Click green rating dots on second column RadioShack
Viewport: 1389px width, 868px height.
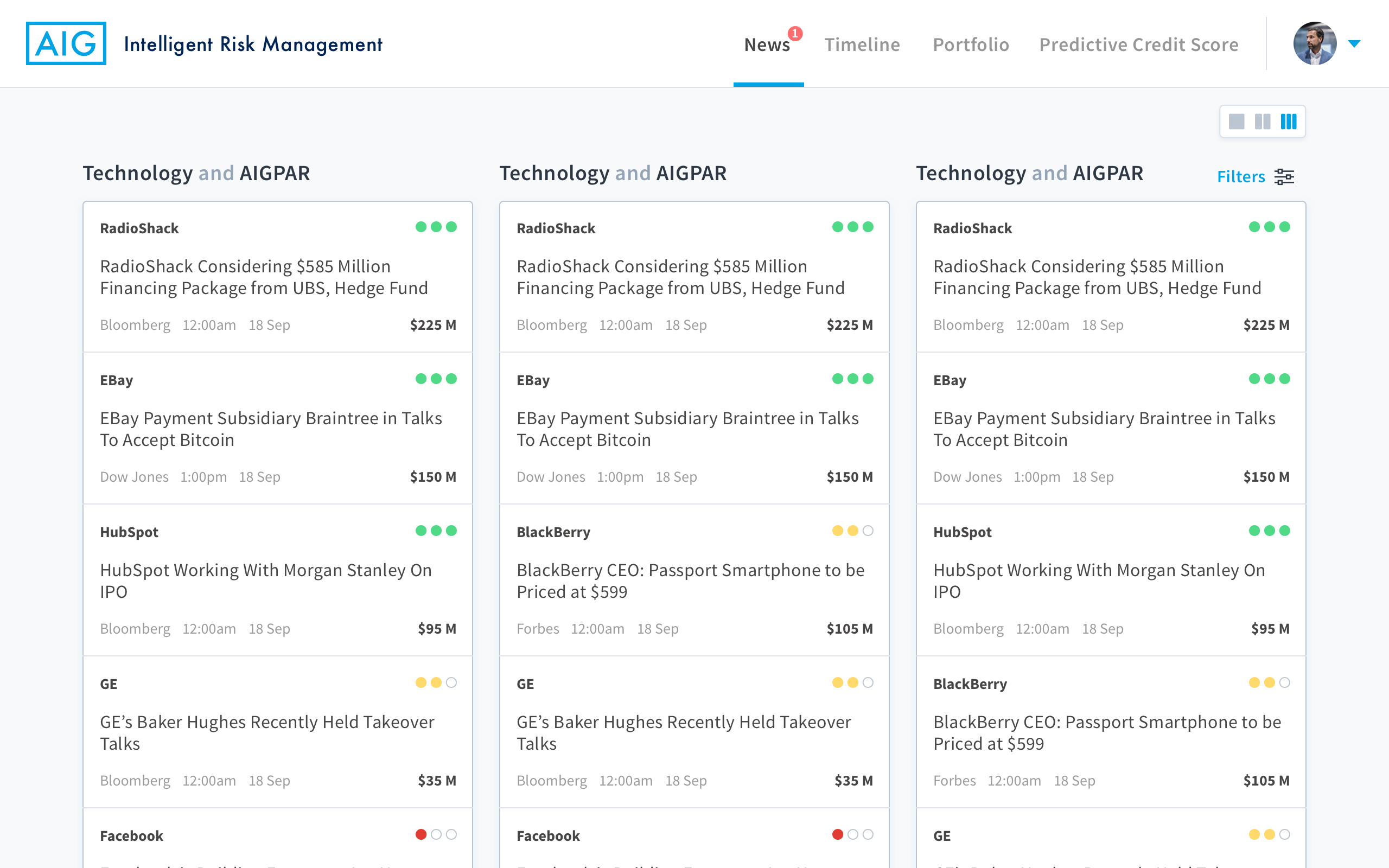pos(853,227)
